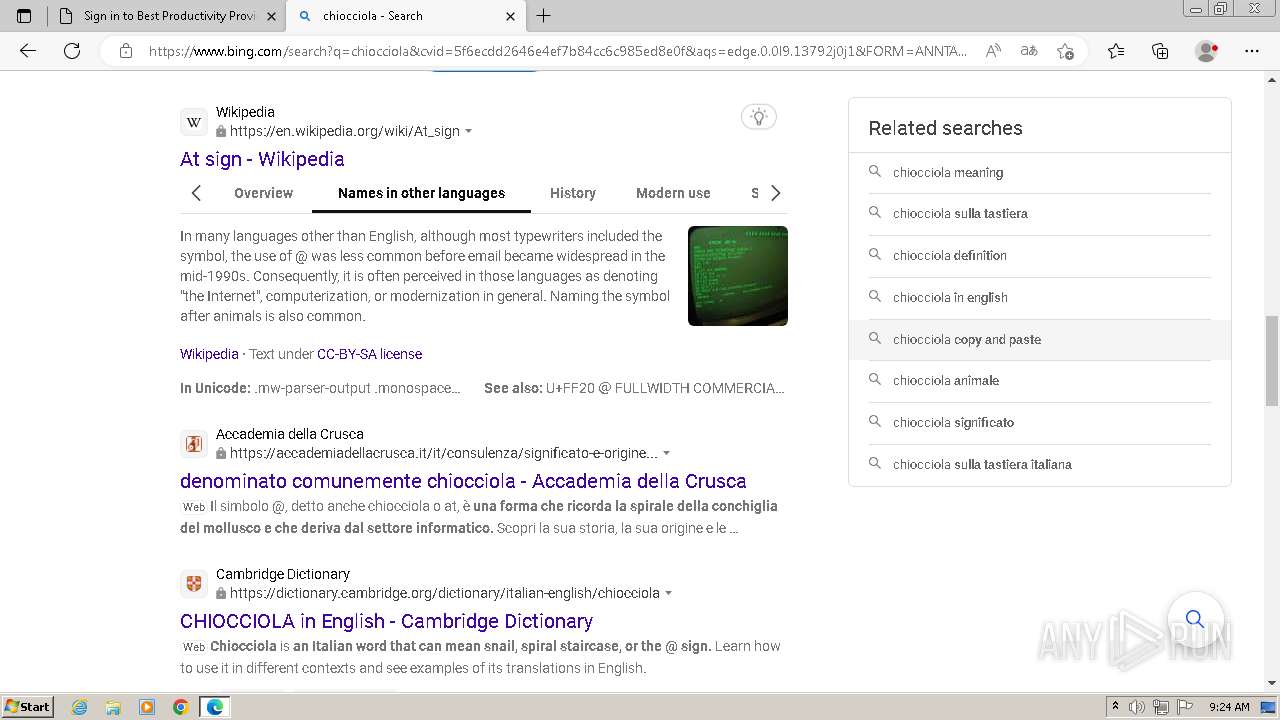Open 'denominato comunemente chiocciola' Accademia result
This screenshot has height=720, width=1280.
tap(463, 481)
